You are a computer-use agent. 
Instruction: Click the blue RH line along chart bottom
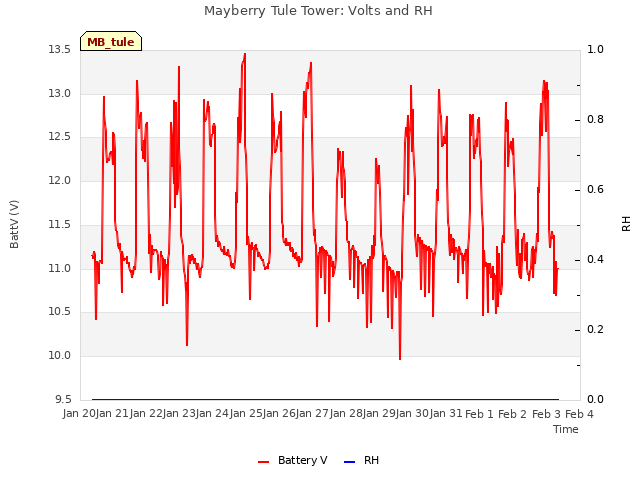[x=325, y=399]
